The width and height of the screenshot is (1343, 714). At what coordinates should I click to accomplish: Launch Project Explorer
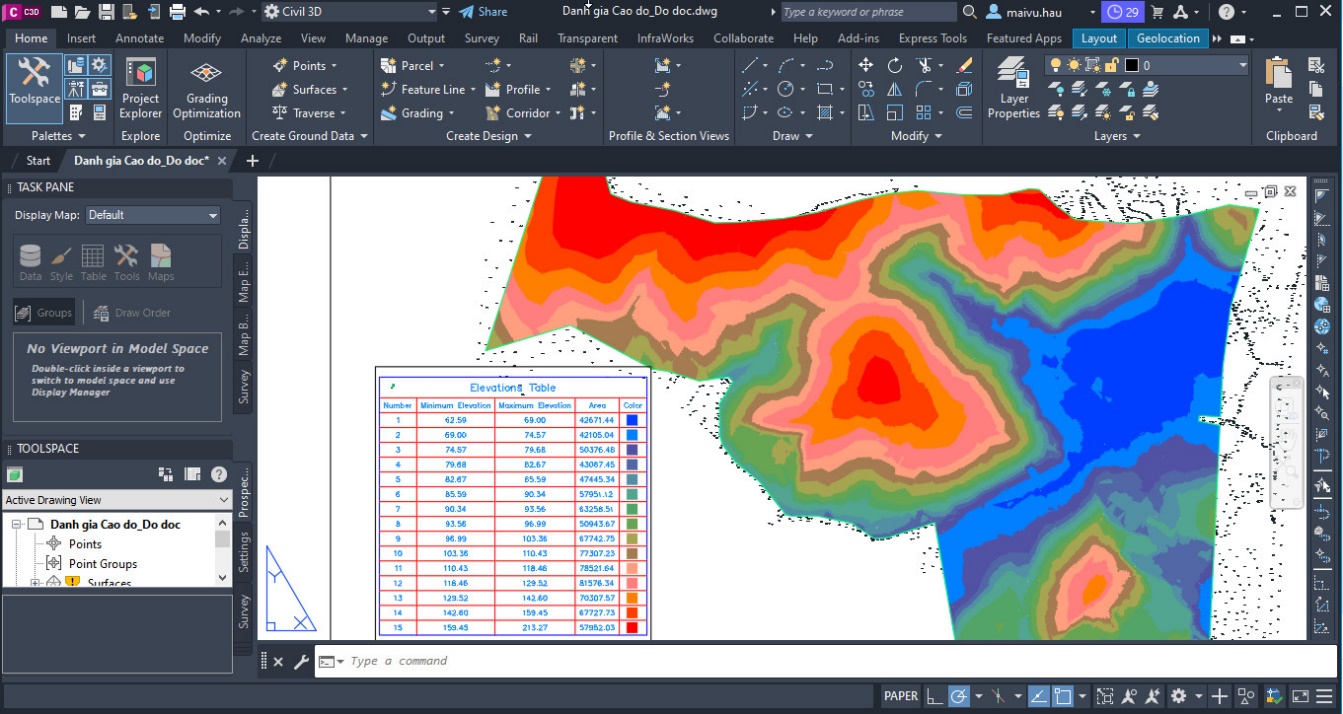[x=140, y=88]
